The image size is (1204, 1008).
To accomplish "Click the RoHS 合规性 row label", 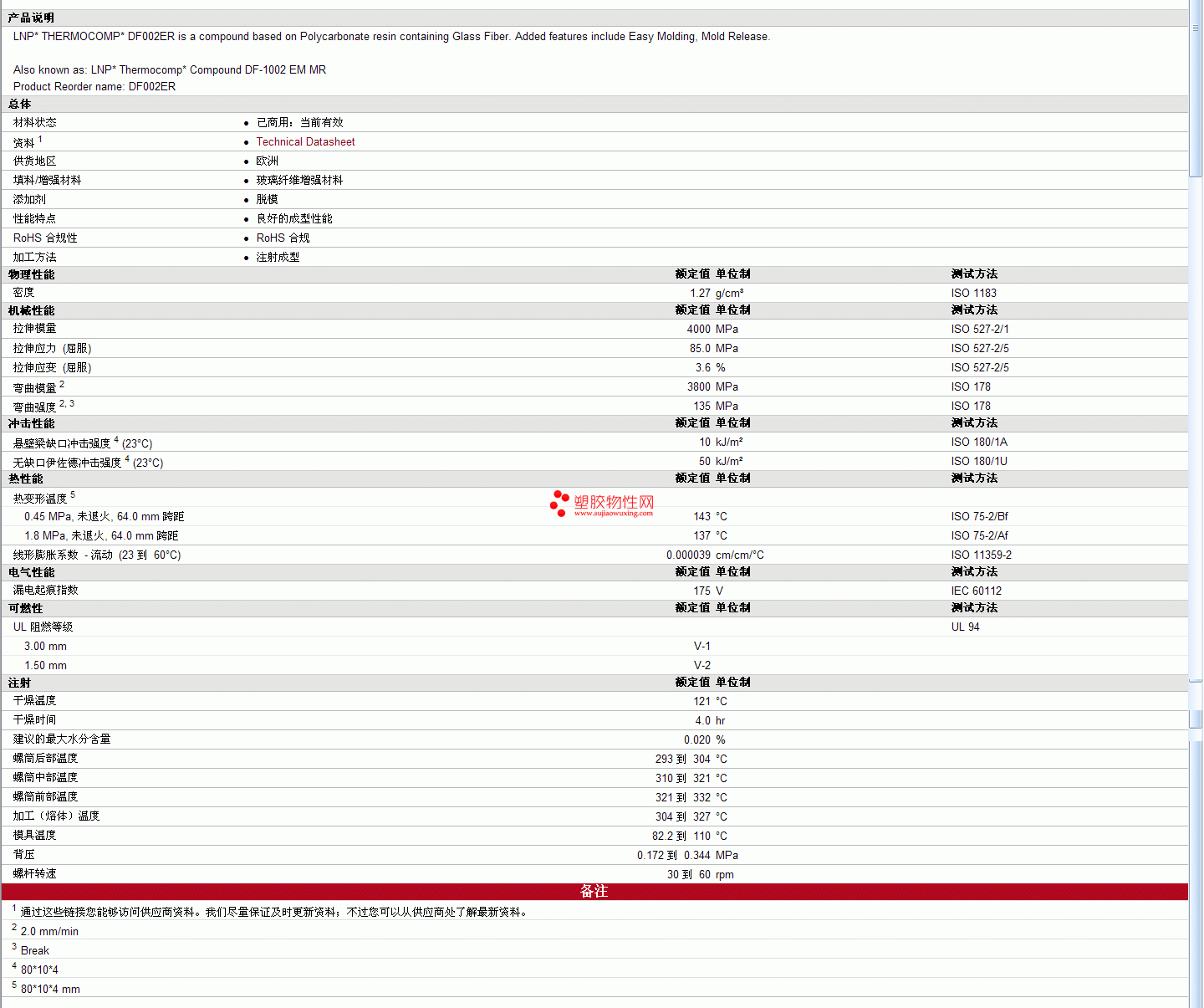I will tap(45, 238).
